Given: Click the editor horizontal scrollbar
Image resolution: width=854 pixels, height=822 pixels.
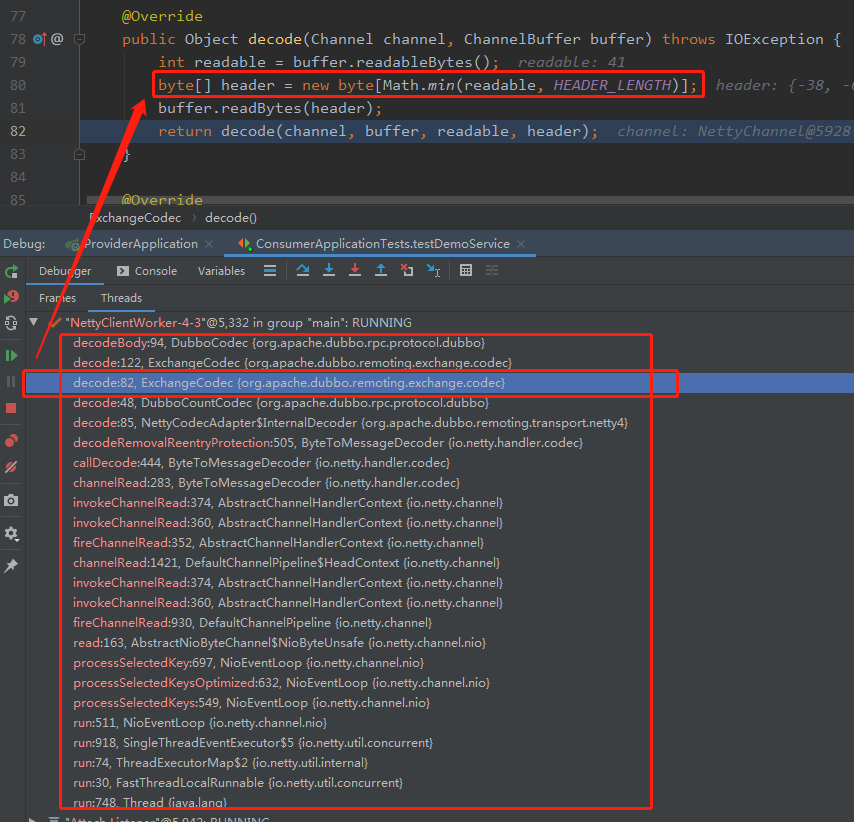Looking at the screenshot, I should (470, 200).
